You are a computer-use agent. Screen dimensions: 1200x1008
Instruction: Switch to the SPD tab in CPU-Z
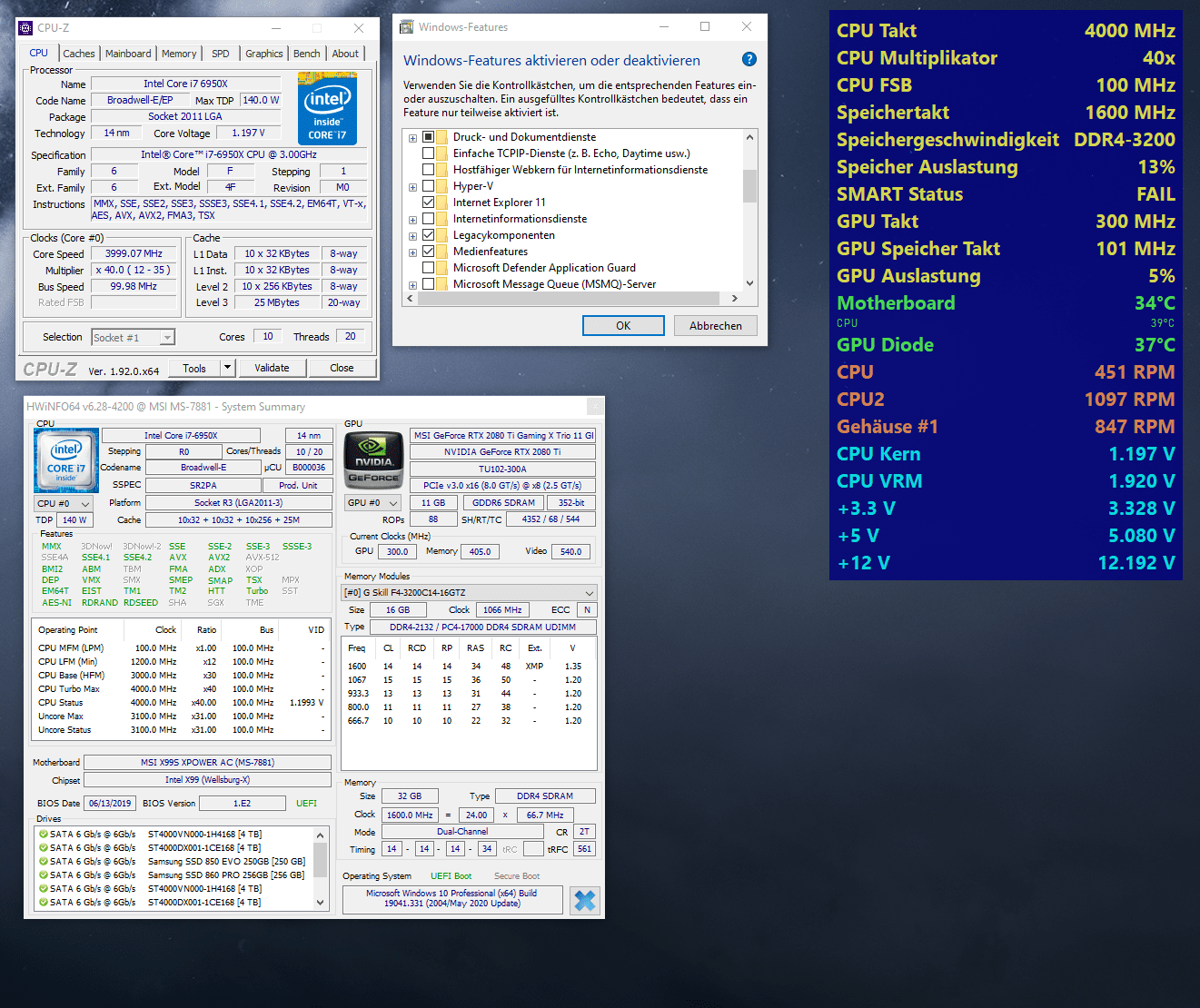(221, 54)
